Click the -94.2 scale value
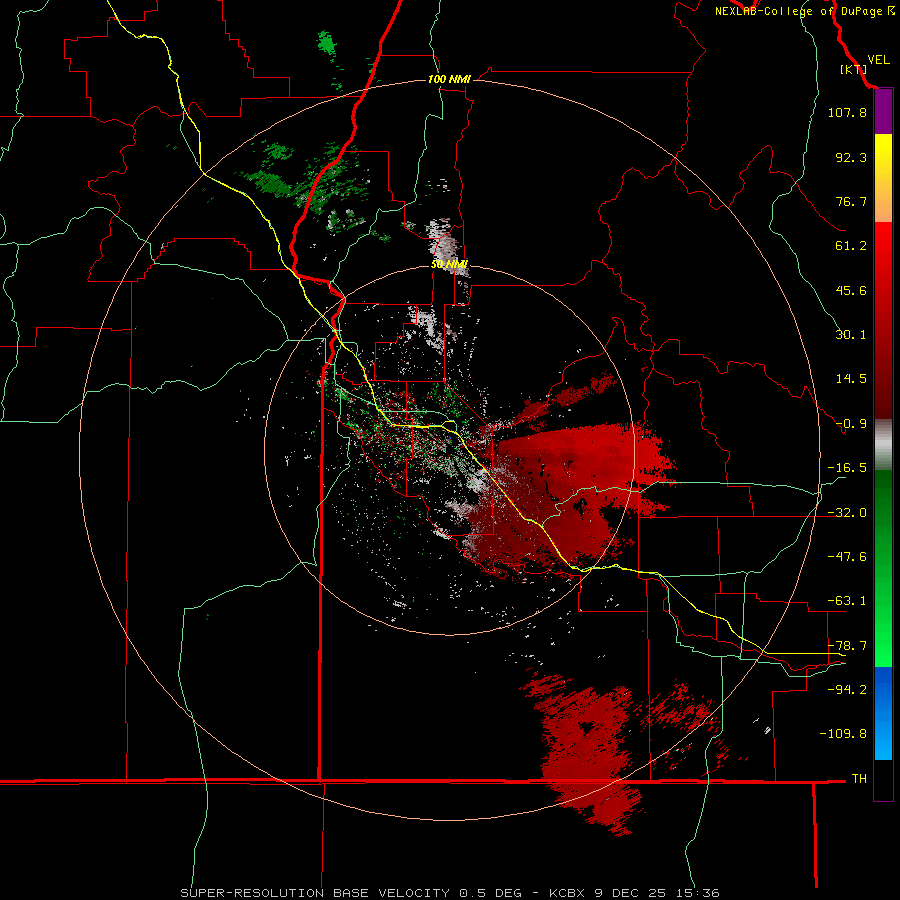The width and height of the screenshot is (900, 900). click(847, 689)
